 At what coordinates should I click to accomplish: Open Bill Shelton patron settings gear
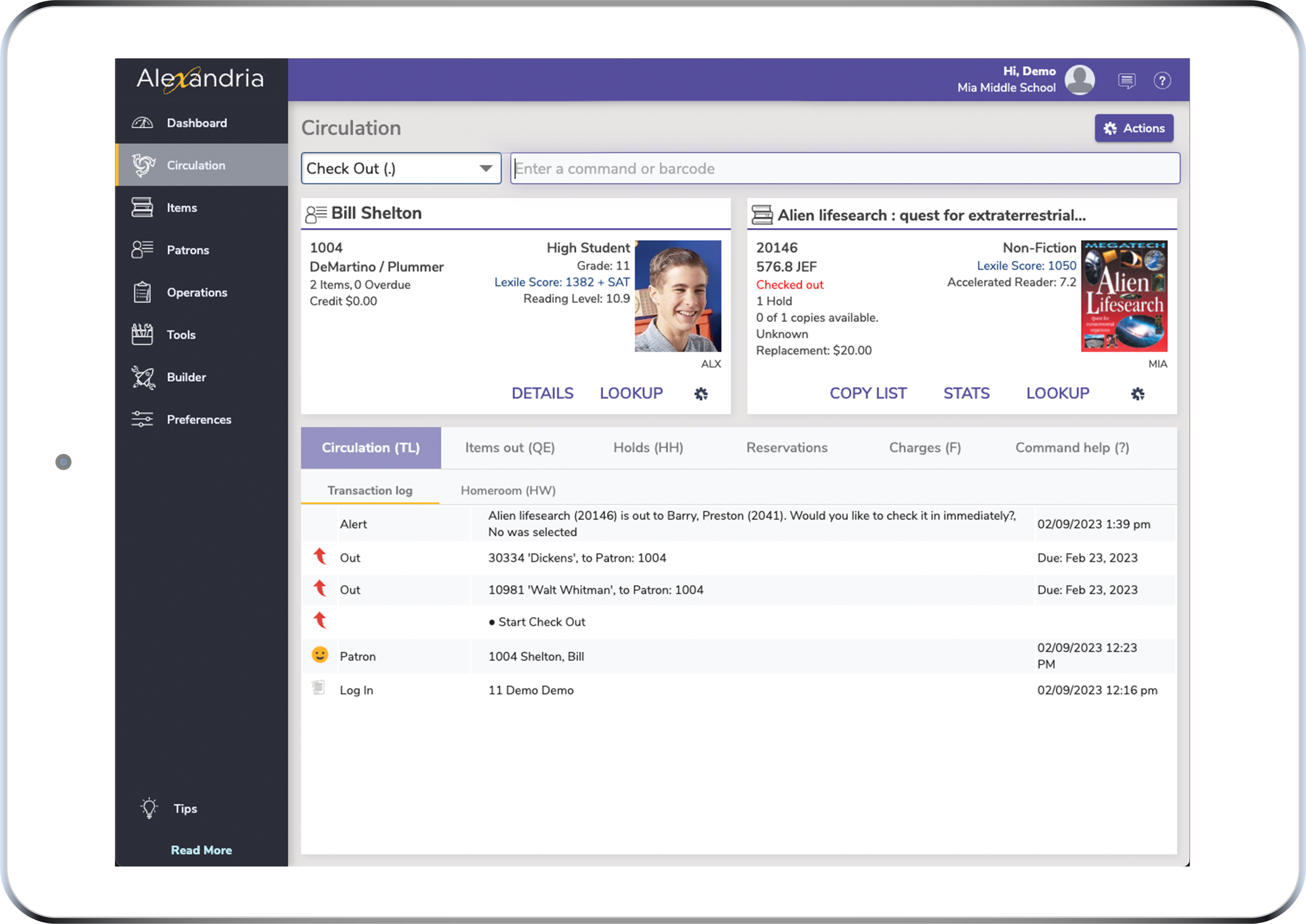(x=700, y=393)
